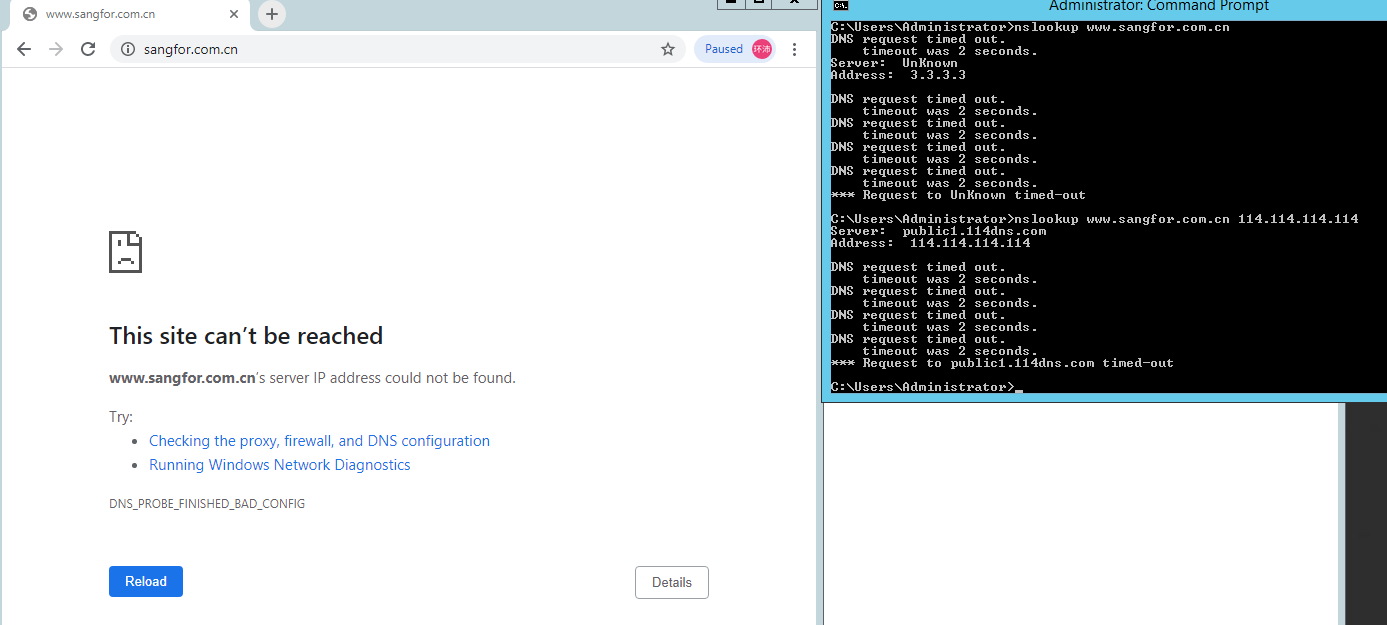This screenshot has height=625, width=1387.
Task: Click the Command Prompt input line
Action: point(1100,387)
